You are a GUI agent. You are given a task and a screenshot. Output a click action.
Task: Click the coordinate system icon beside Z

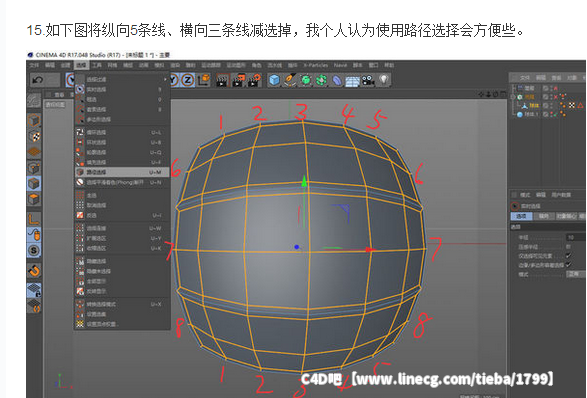click(x=204, y=80)
